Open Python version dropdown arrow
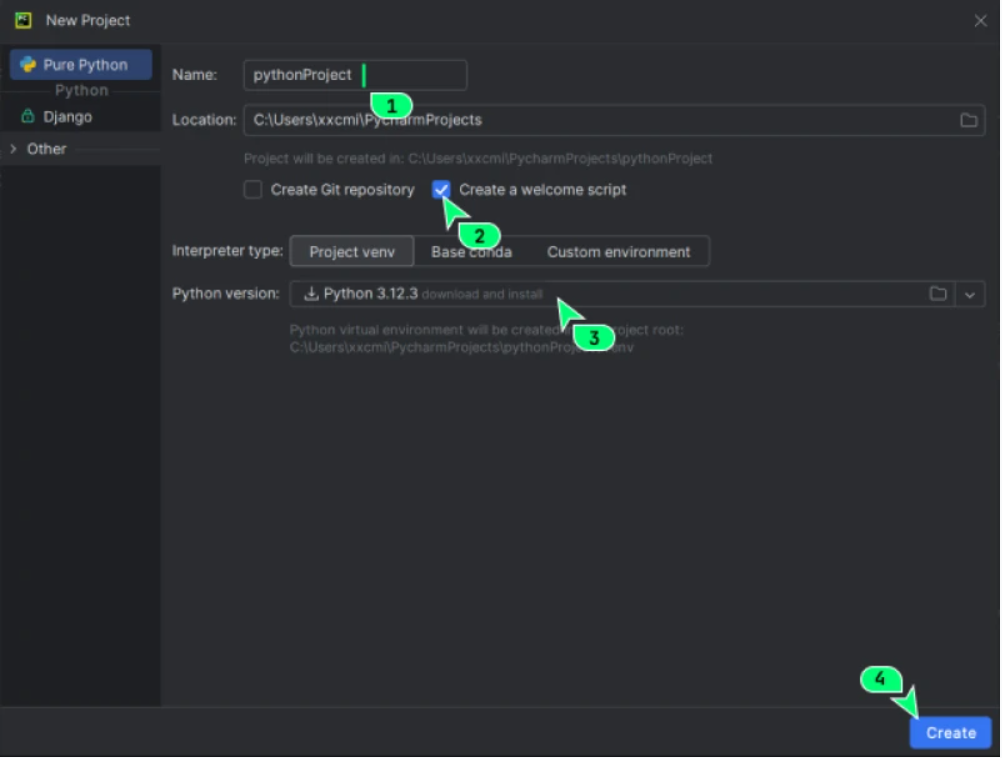 pyautogui.click(x=969, y=295)
